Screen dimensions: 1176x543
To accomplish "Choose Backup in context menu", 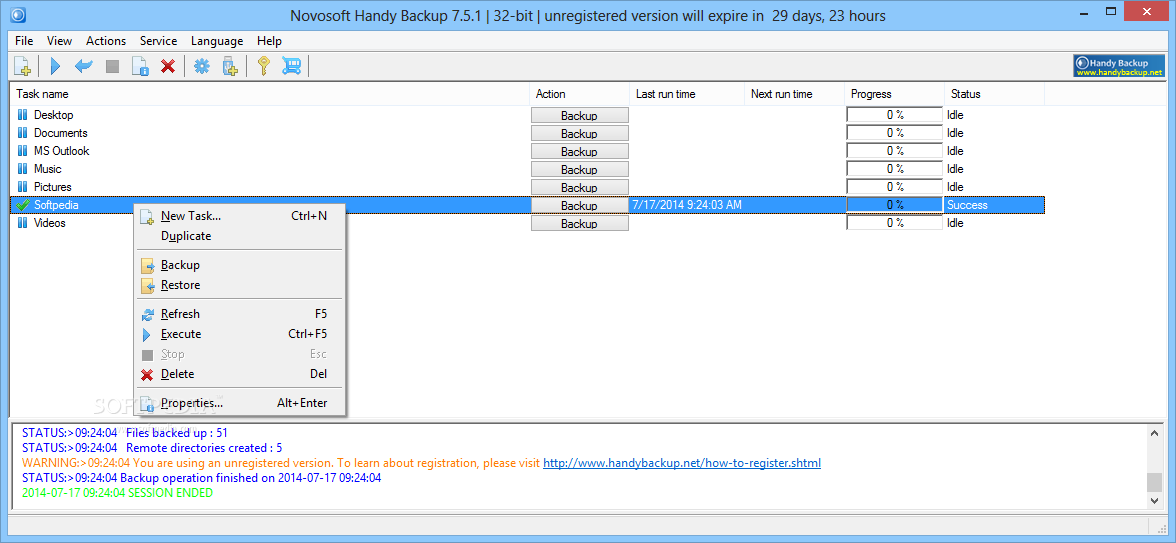I will (x=239, y=266).
